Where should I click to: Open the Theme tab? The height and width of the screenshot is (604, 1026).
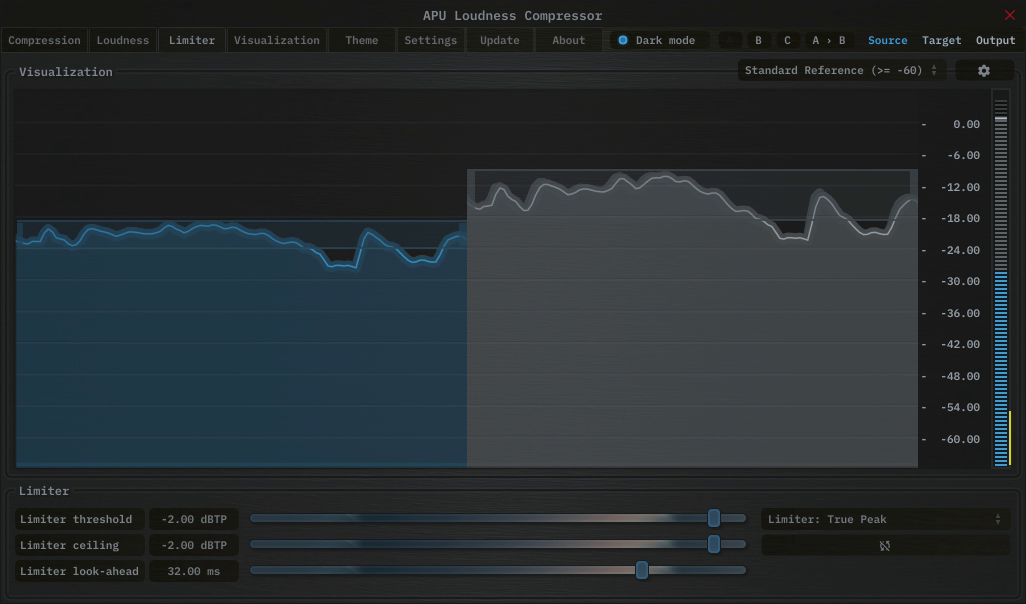pyautogui.click(x=361, y=40)
